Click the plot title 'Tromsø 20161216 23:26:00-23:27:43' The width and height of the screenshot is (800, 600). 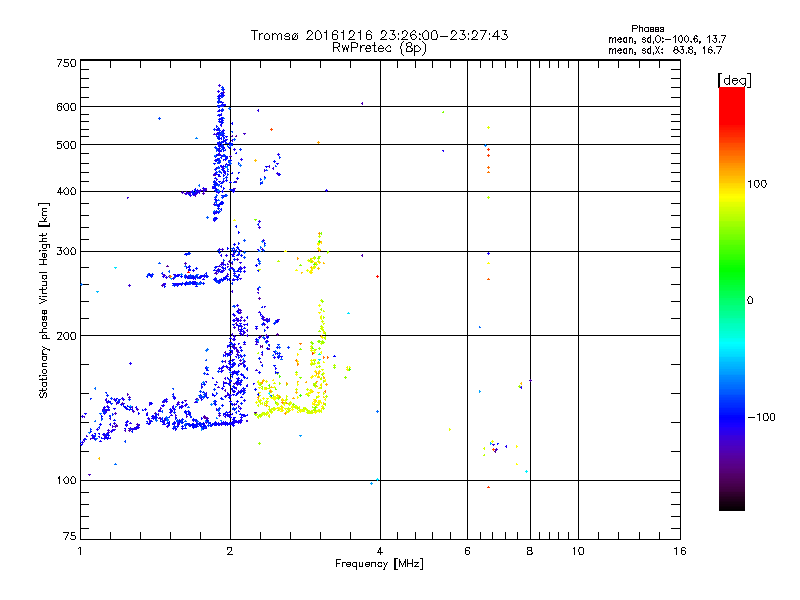pos(379,35)
